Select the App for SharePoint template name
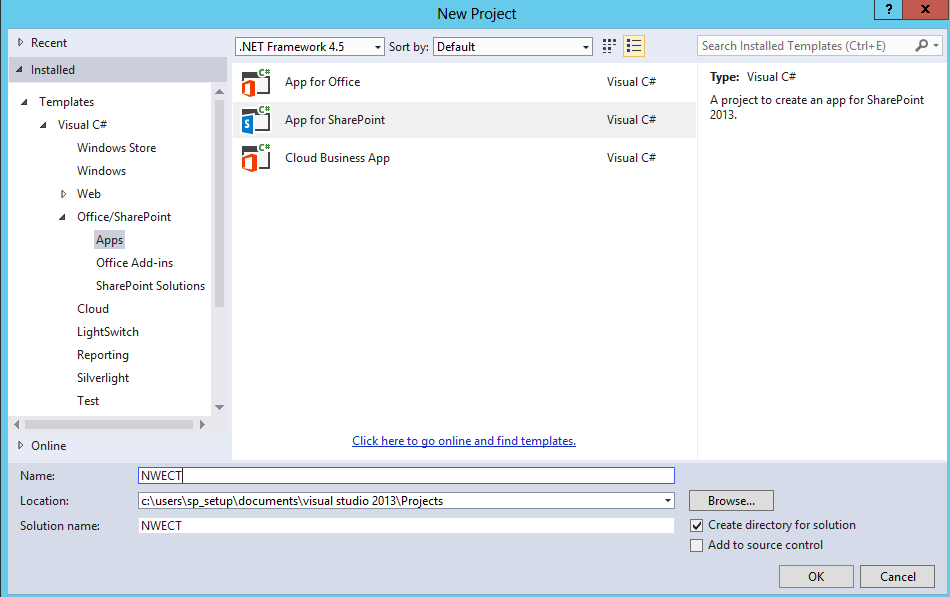This screenshot has height=597, width=950. pos(335,120)
